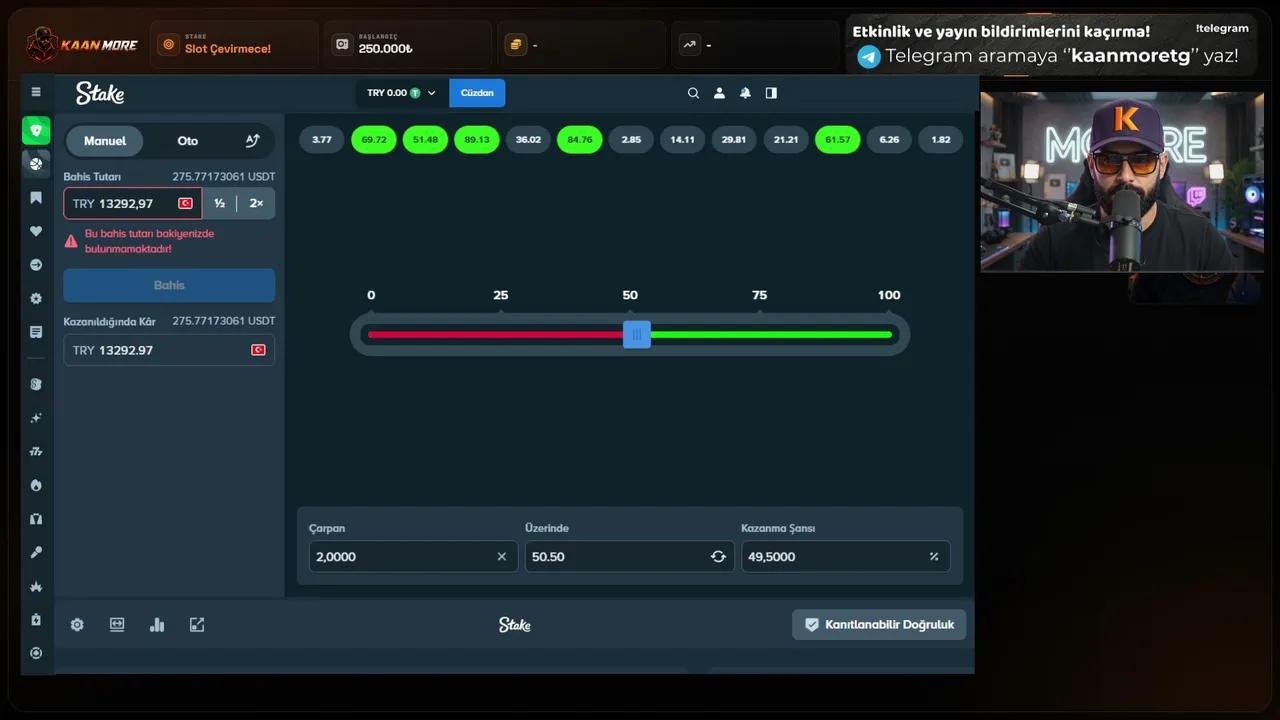
Task: Open the 6.26 past result pill
Action: point(889,140)
